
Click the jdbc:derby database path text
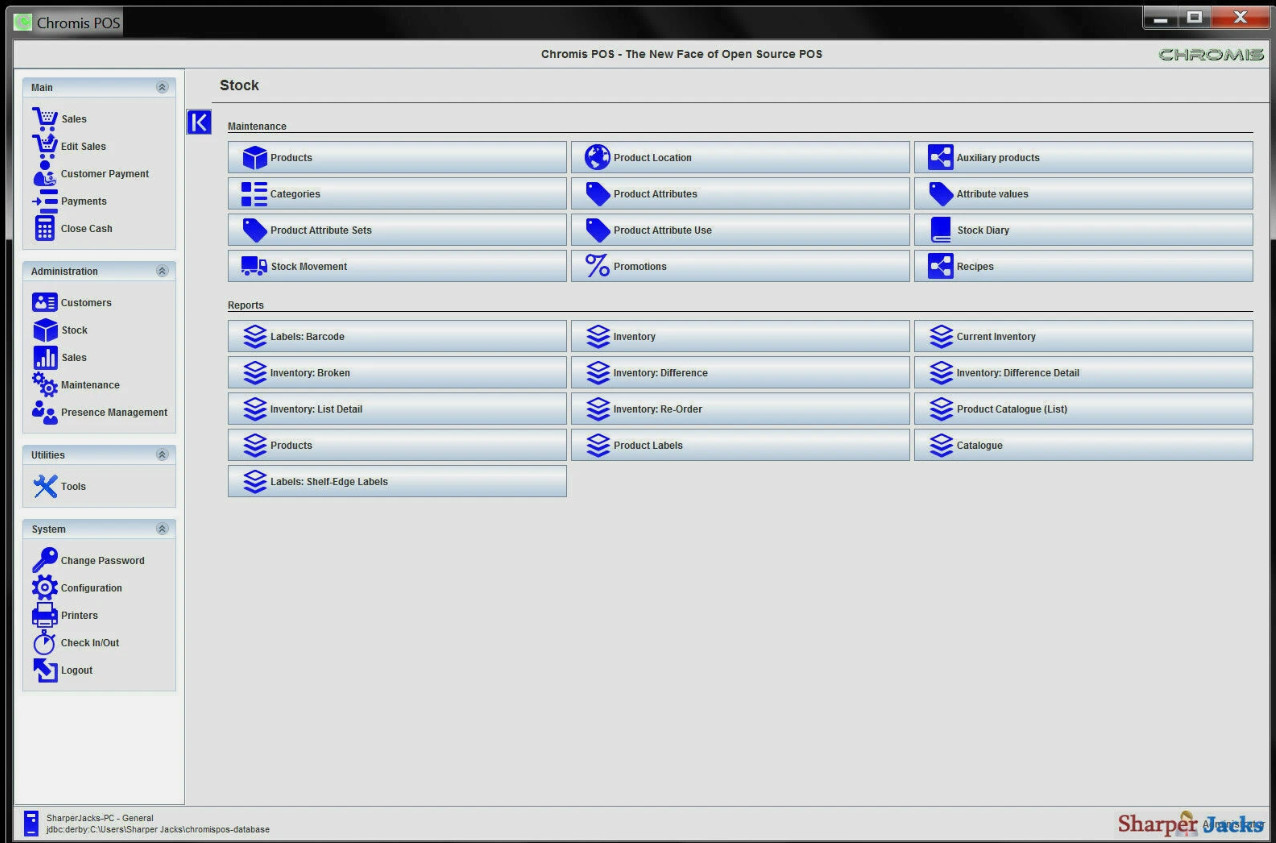click(158, 830)
